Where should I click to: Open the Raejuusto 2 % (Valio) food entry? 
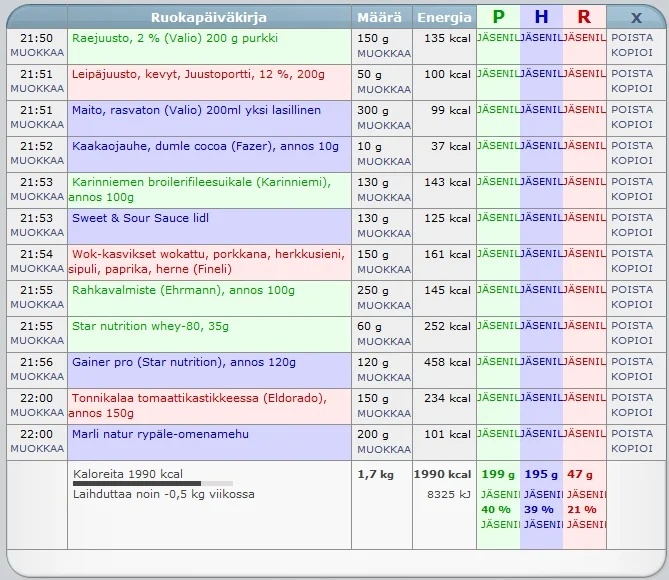point(175,38)
